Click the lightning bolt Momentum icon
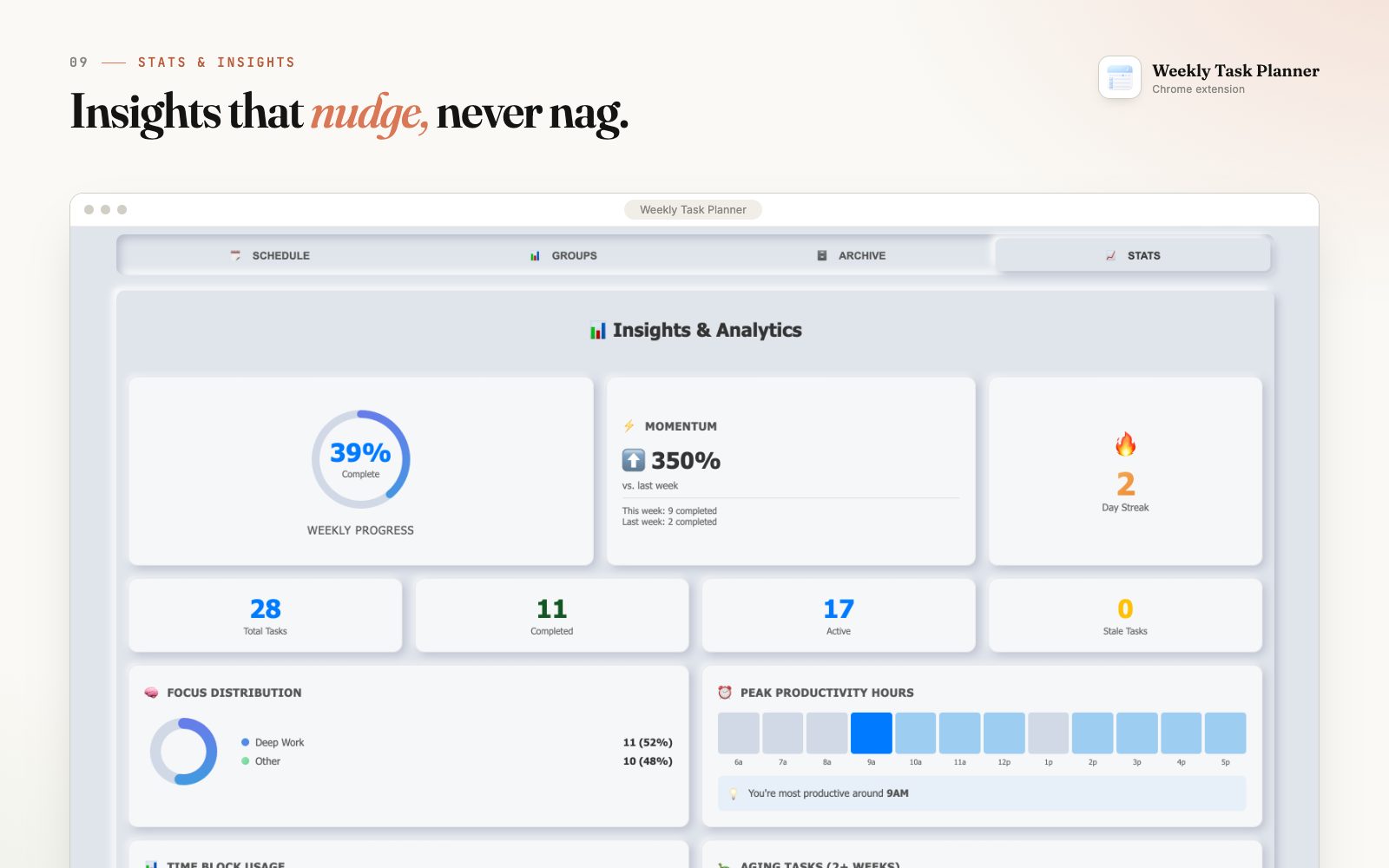This screenshot has height=868, width=1389. coord(629,426)
